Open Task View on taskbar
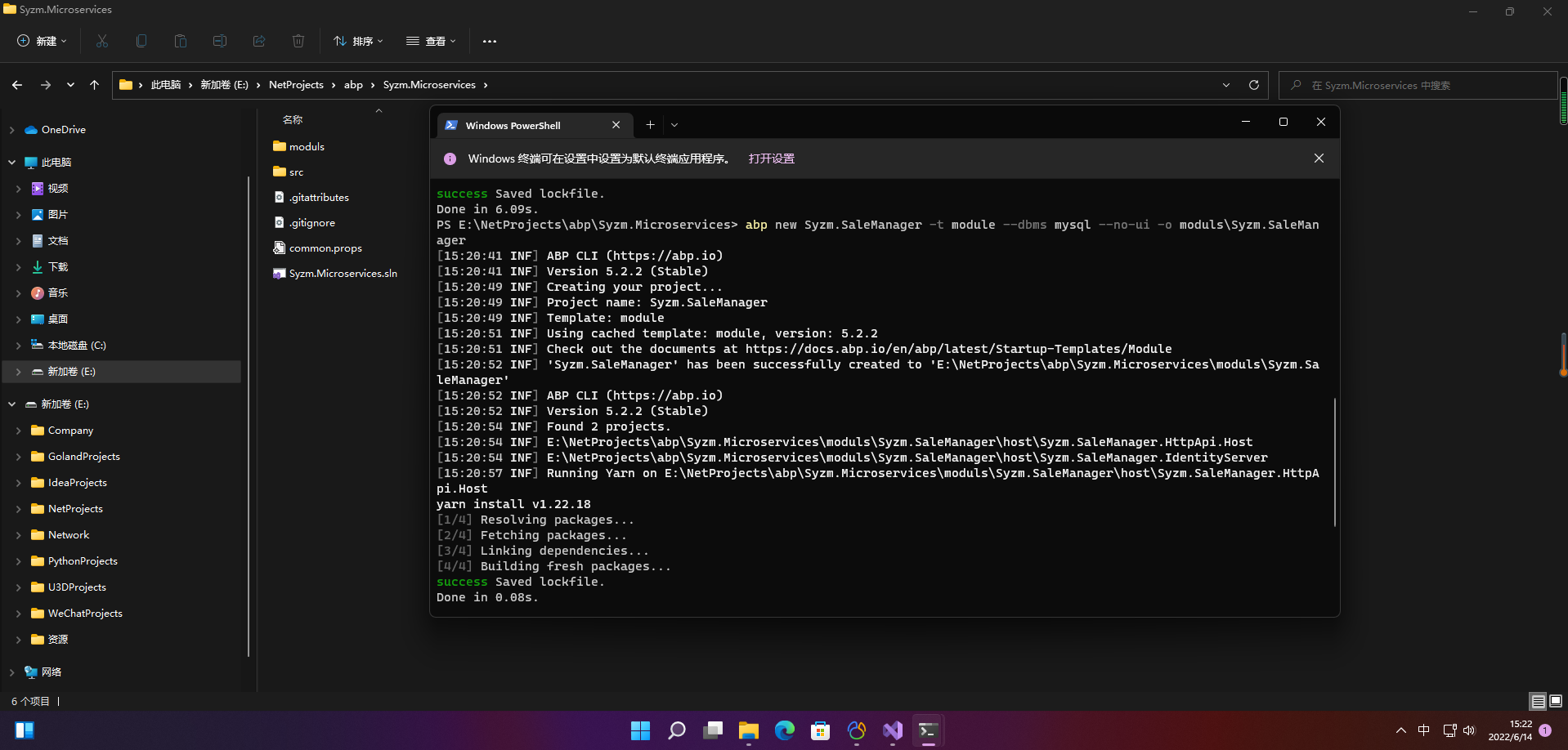The width and height of the screenshot is (1568, 750). [713, 730]
